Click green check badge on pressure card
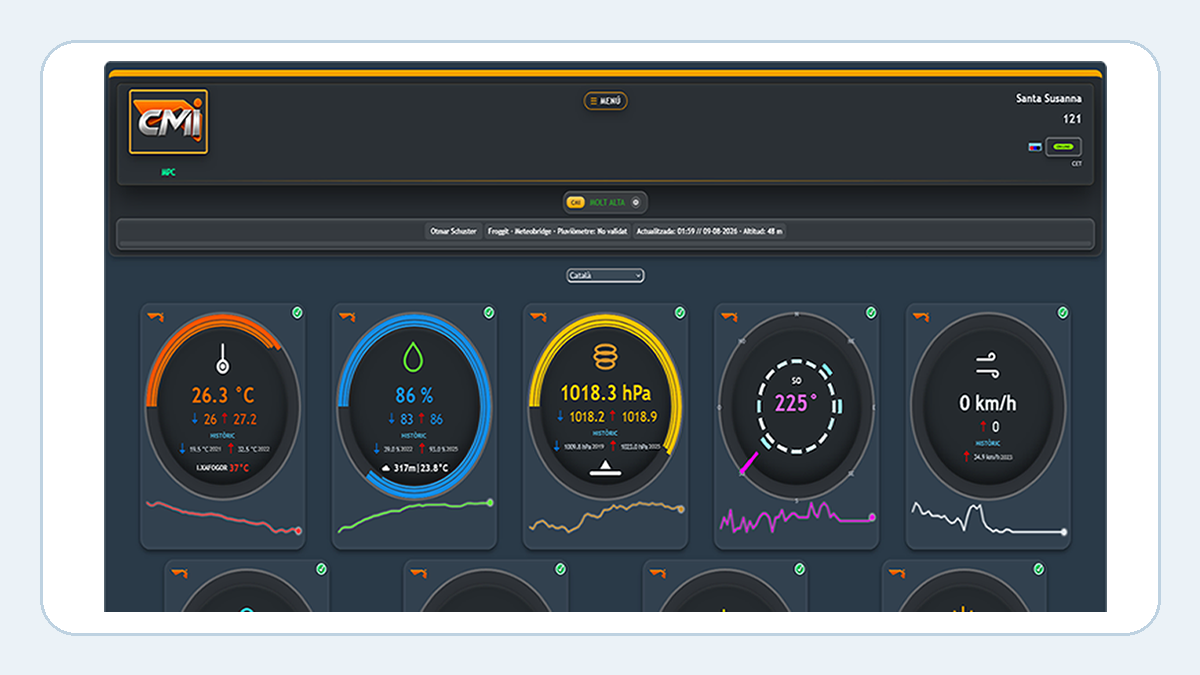The height and width of the screenshot is (675, 1200). pyautogui.click(x=680, y=313)
